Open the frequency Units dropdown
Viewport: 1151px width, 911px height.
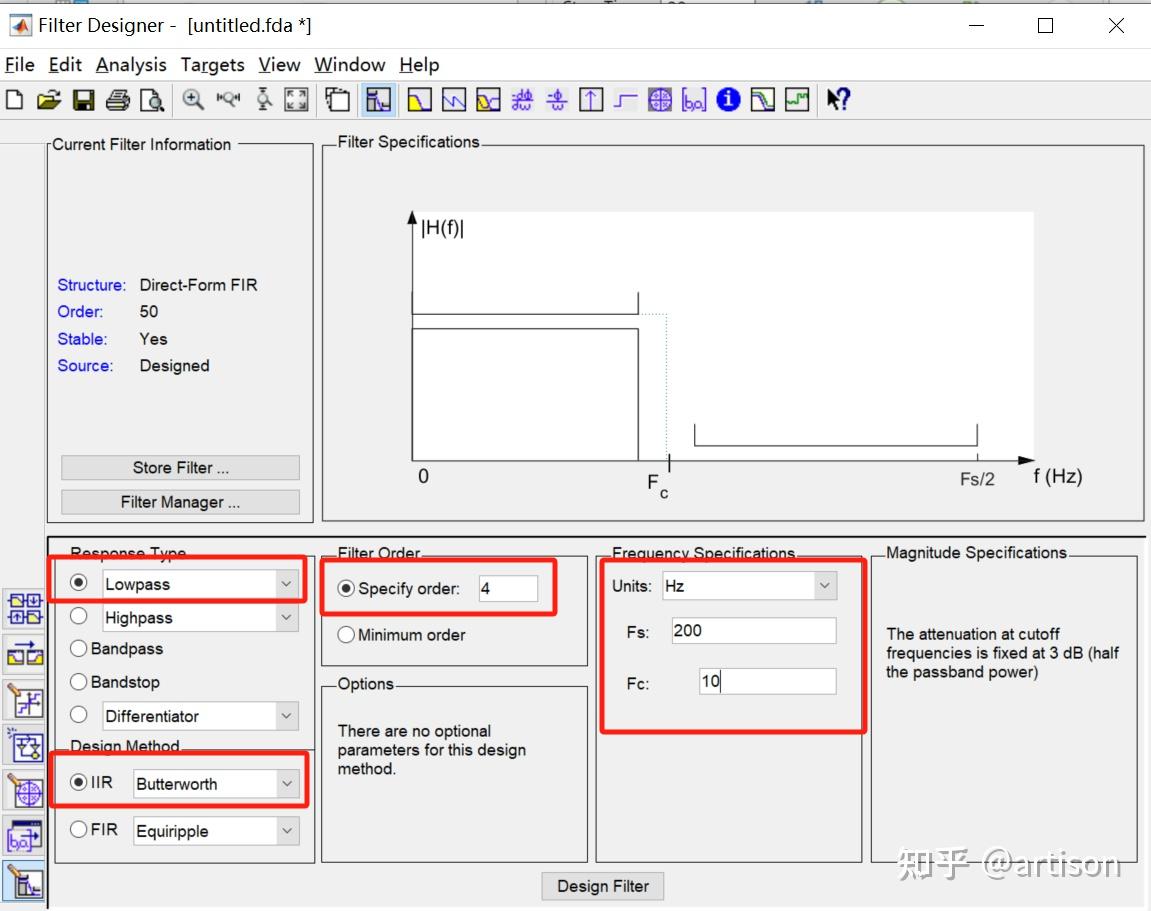[x=825, y=586]
